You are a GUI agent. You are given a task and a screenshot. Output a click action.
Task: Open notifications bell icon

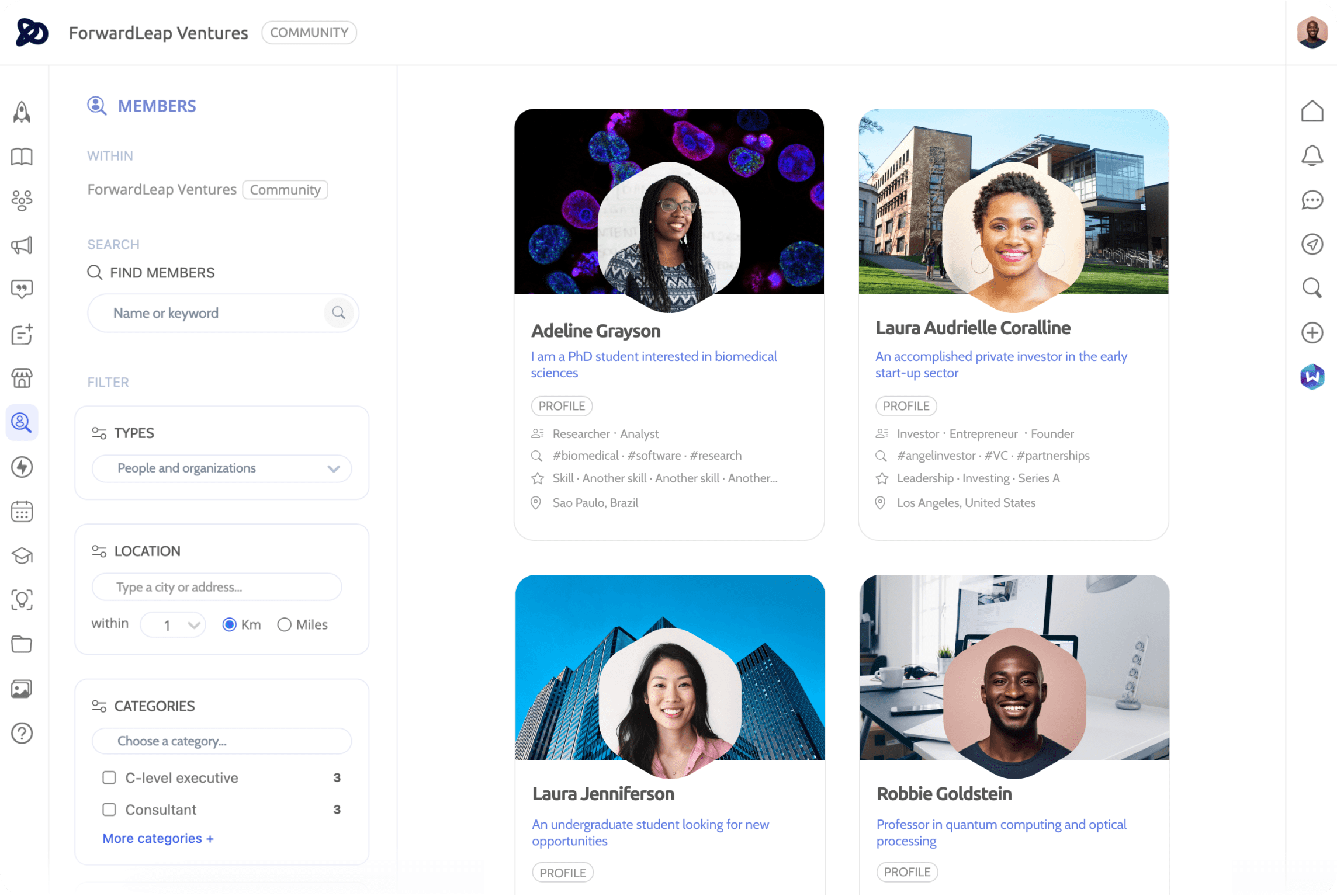click(1312, 155)
